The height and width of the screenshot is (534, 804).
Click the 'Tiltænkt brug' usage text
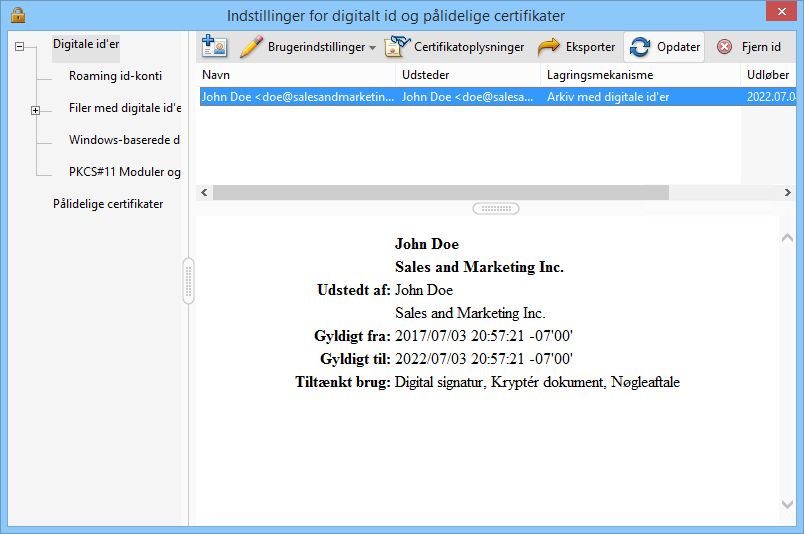point(537,382)
